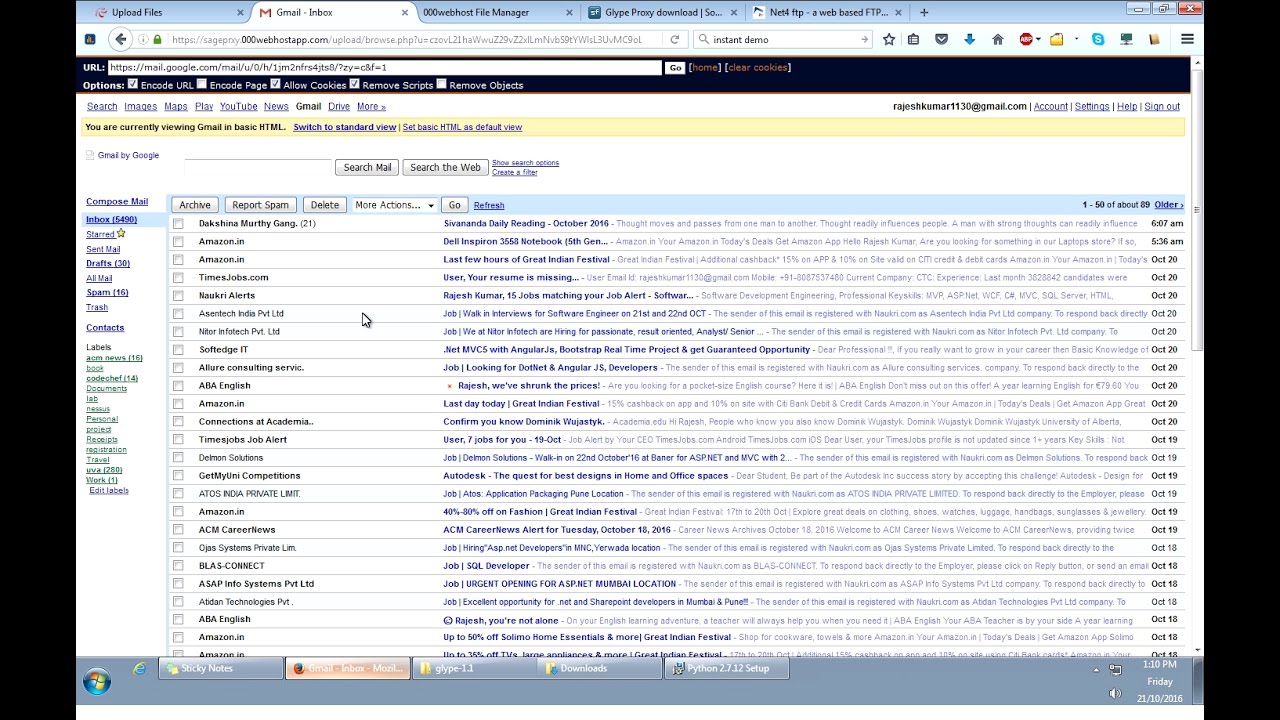Click the Adblock Plus ABP icon
The image size is (1280, 720).
[1025, 39]
